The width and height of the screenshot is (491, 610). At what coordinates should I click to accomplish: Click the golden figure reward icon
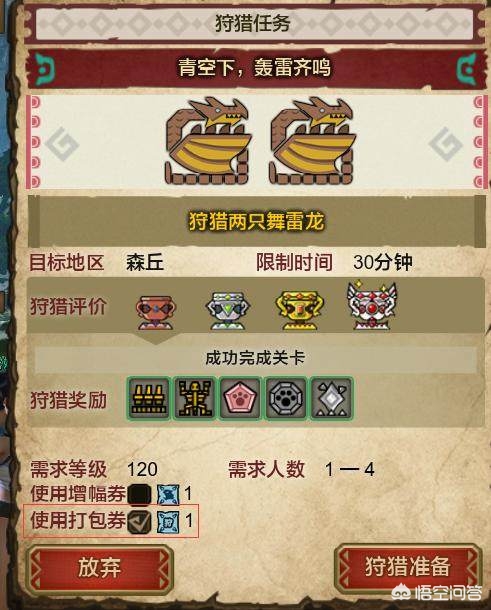coord(194,398)
